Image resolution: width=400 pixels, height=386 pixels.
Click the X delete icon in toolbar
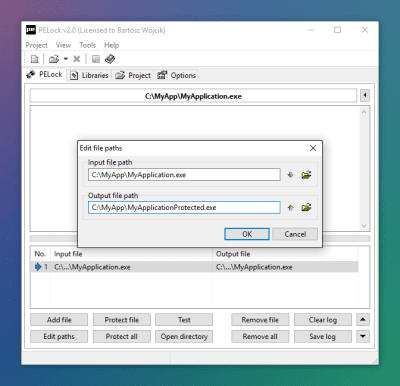coord(77,59)
